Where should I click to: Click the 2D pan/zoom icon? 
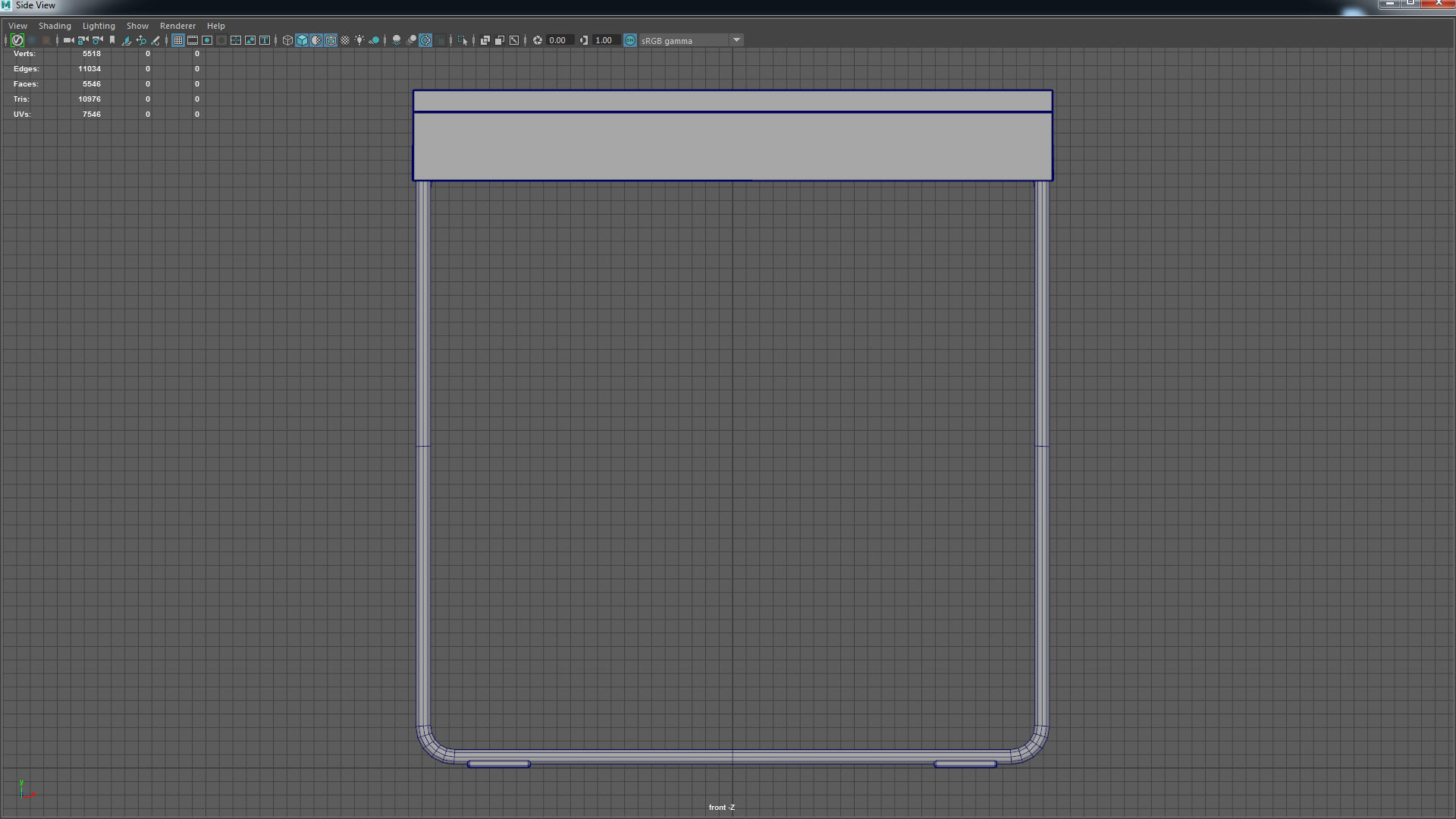[x=141, y=40]
